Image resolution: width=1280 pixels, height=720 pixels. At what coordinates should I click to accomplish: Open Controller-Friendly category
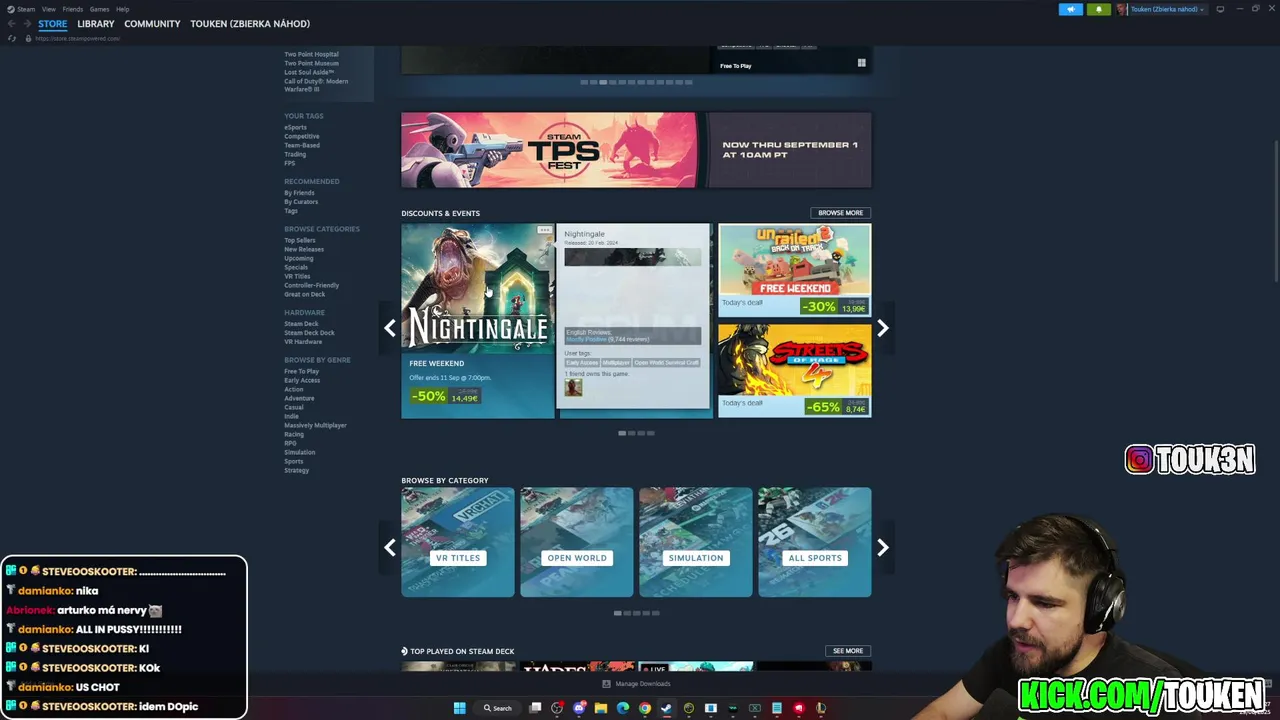tap(311, 285)
